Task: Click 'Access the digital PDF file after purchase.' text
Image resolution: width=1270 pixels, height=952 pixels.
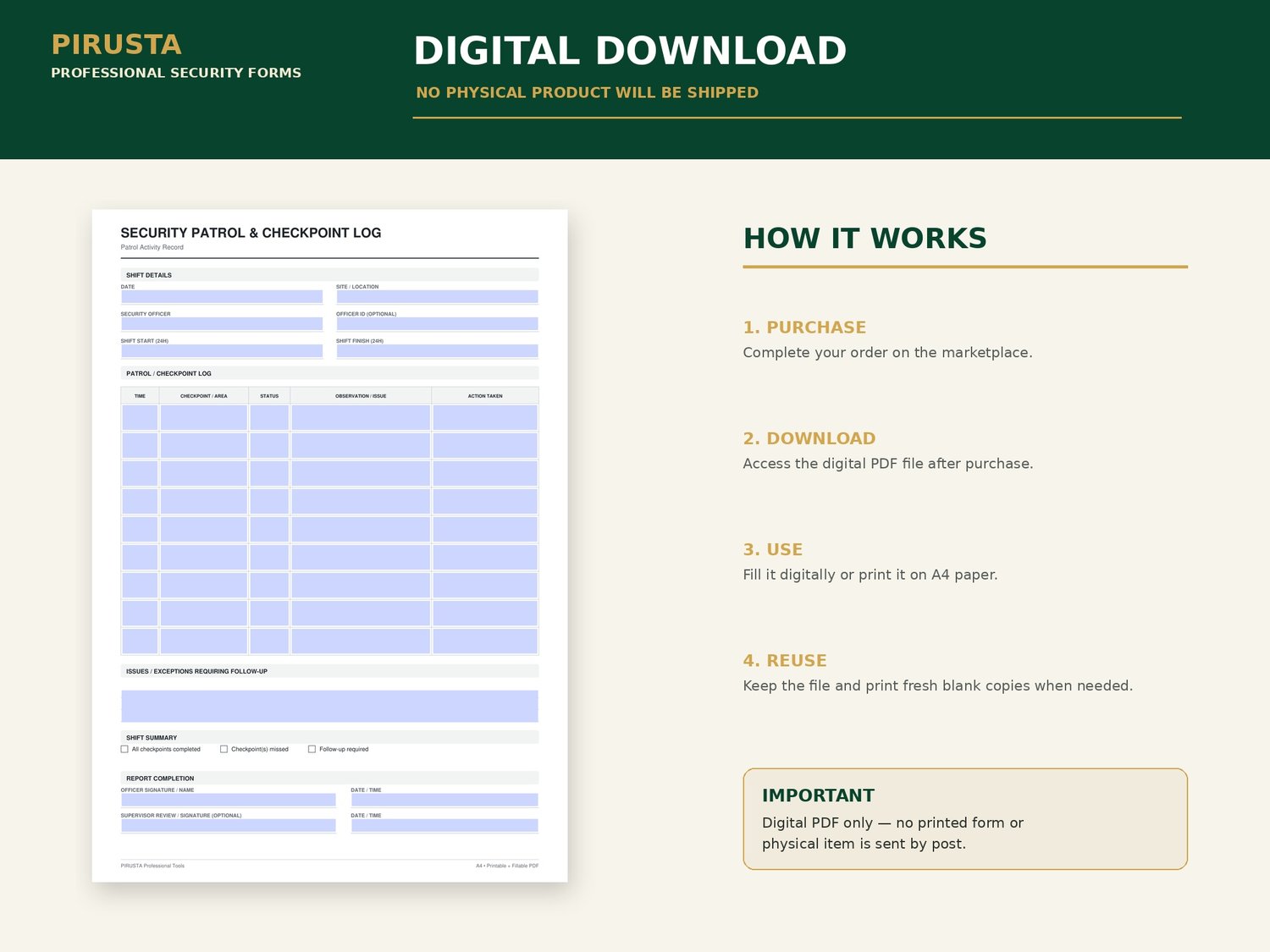Action: pyautogui.click(x=888, y=464)
